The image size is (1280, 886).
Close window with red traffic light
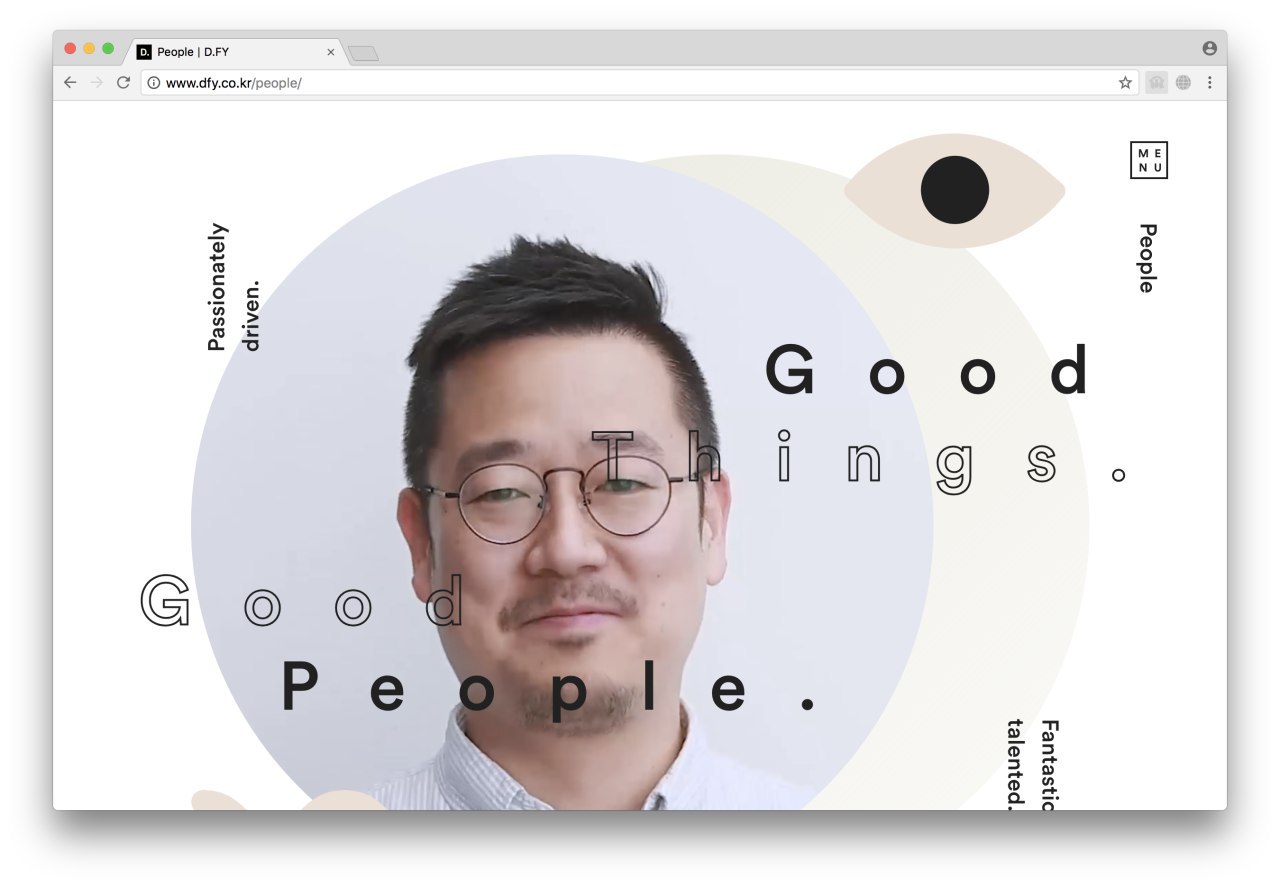(x=70, y=48)
